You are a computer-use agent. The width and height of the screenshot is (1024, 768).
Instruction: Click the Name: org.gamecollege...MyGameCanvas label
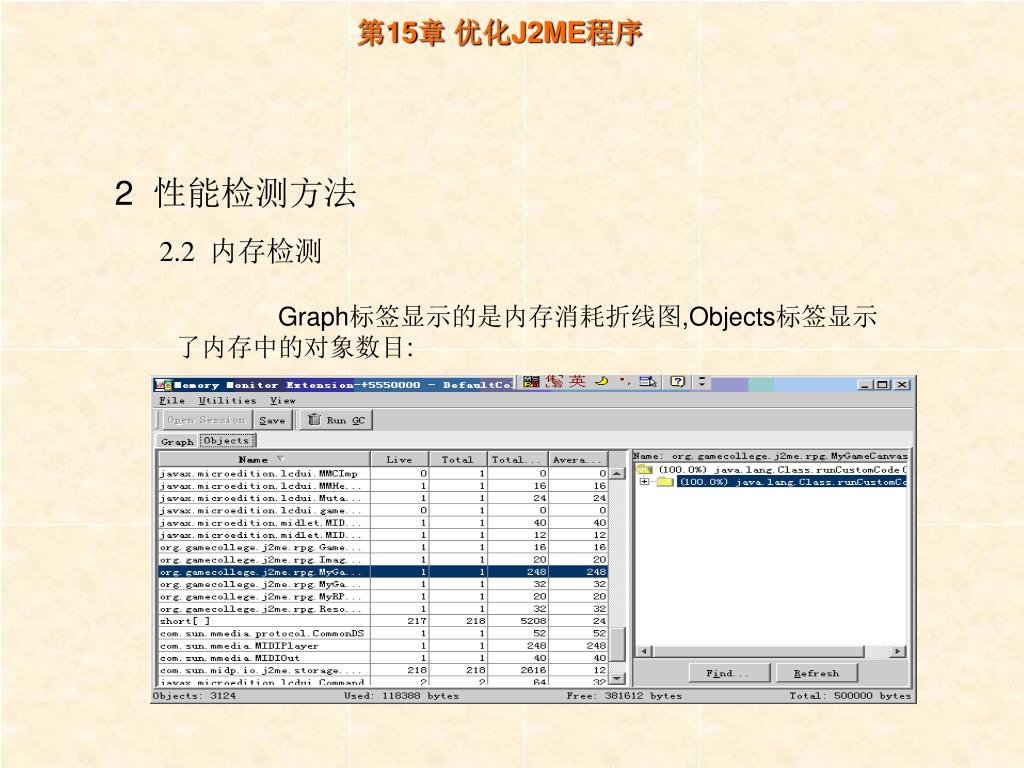pyautogui.click(x=770, y=456)
